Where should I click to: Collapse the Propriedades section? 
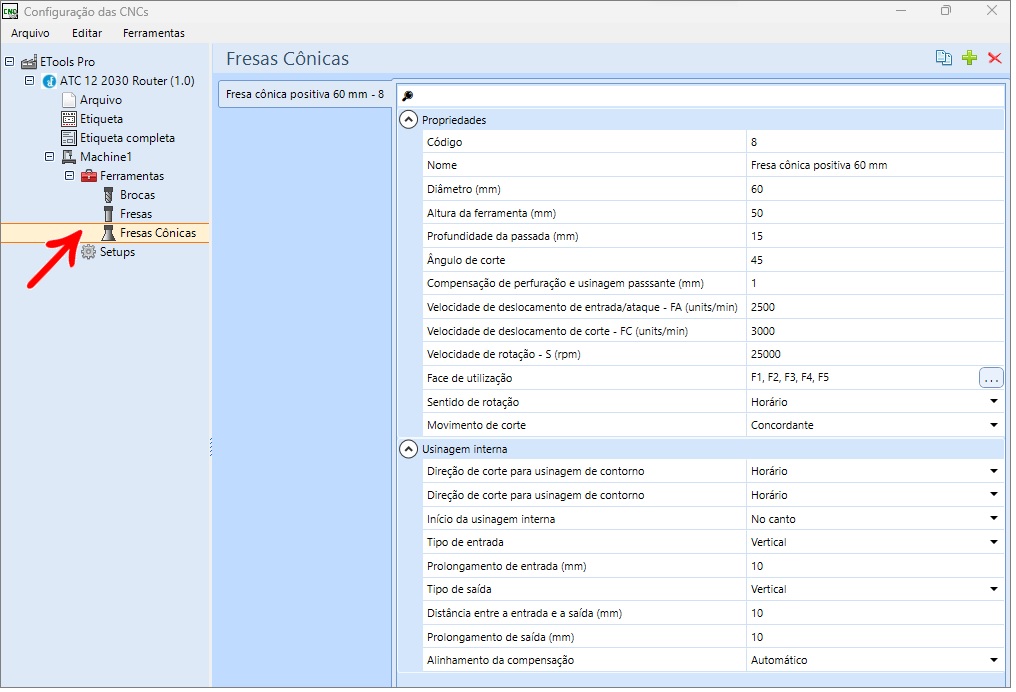click(x=408, y=120)
